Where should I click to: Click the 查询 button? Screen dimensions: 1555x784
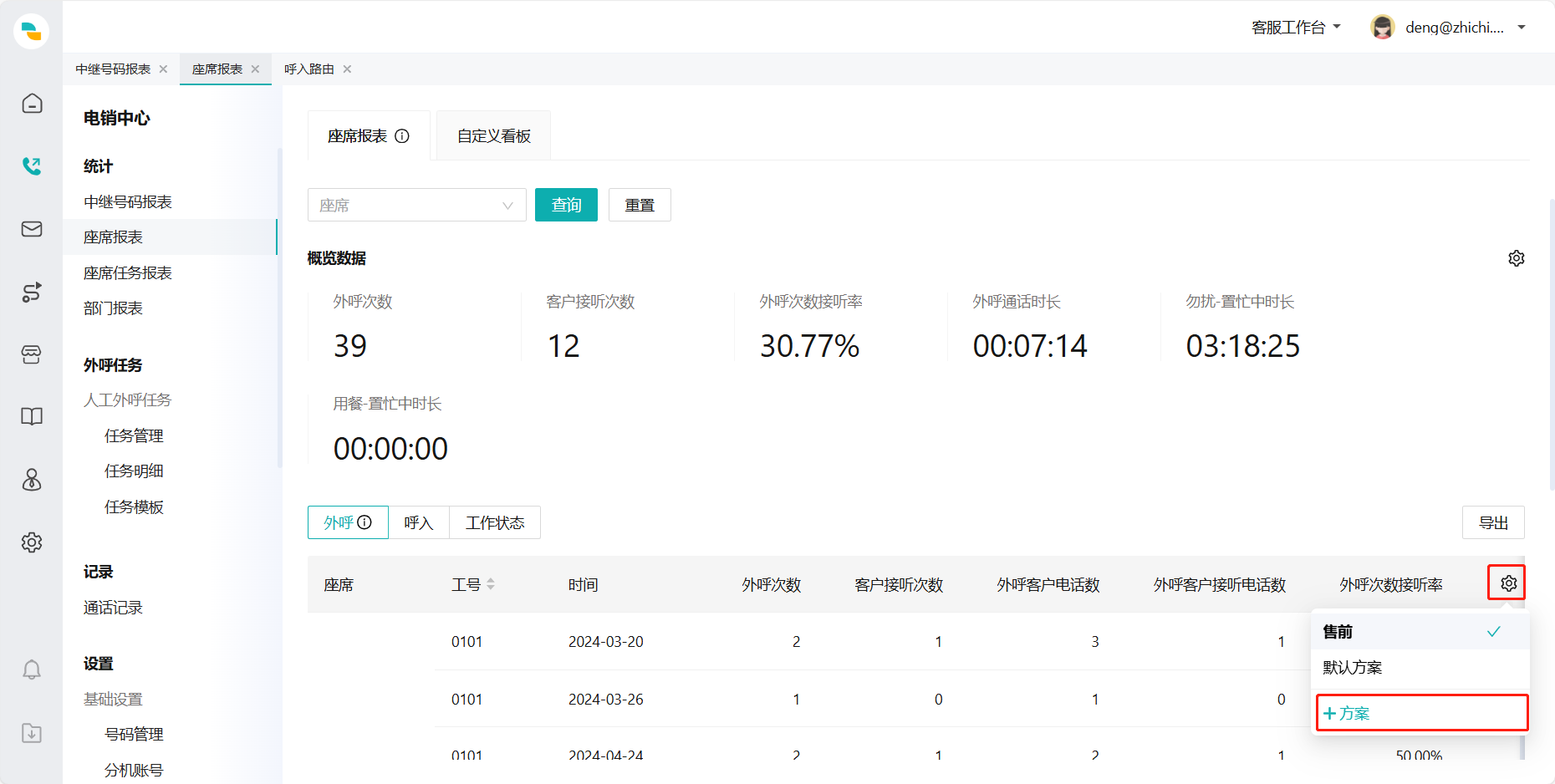tap(566, 205)
